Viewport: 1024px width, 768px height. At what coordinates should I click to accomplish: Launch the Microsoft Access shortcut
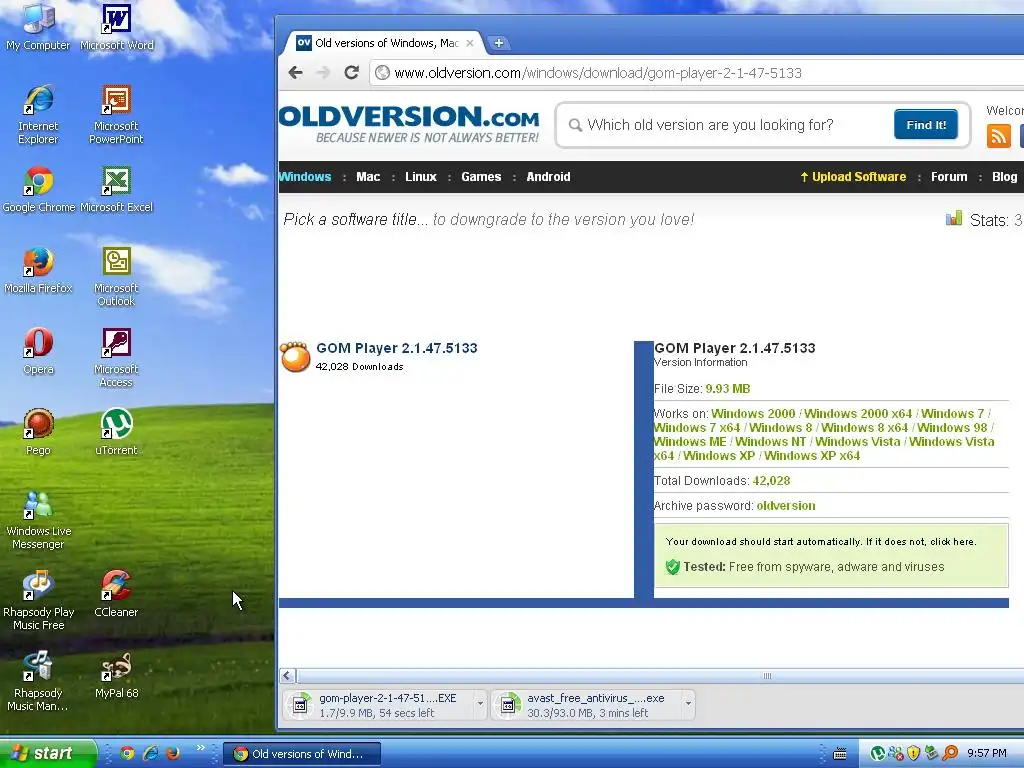point(116,357)
